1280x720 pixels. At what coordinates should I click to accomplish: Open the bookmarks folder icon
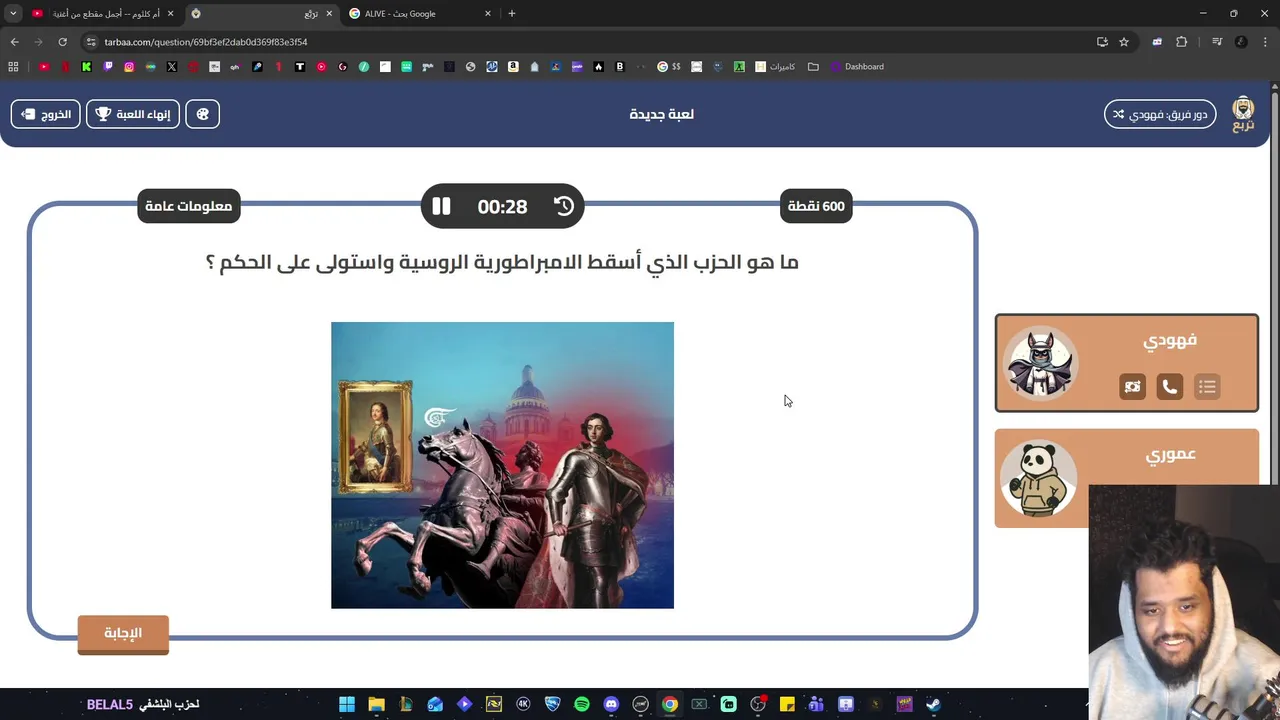(813, 67)
